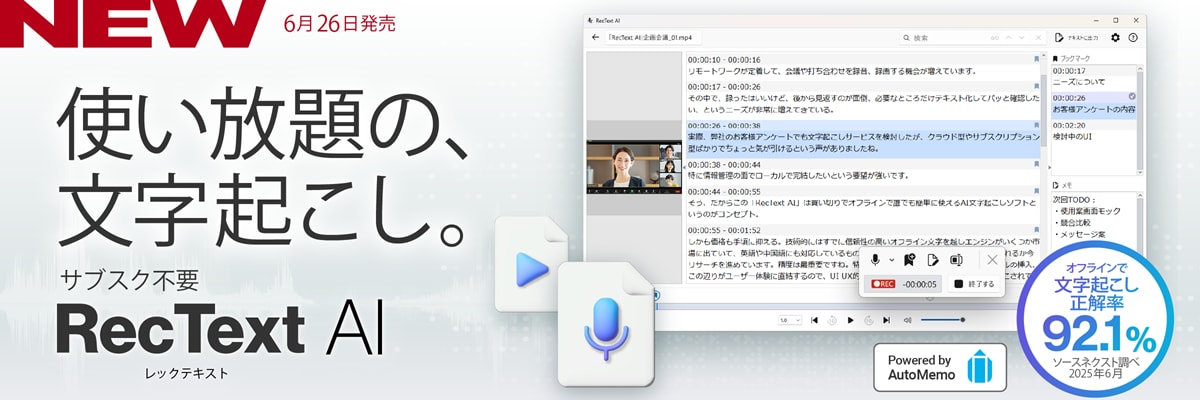Click the device icon in the recording popup
The height and width of the screenshot is (400, 1200).
pyautogui.click(x=956, y=259)
